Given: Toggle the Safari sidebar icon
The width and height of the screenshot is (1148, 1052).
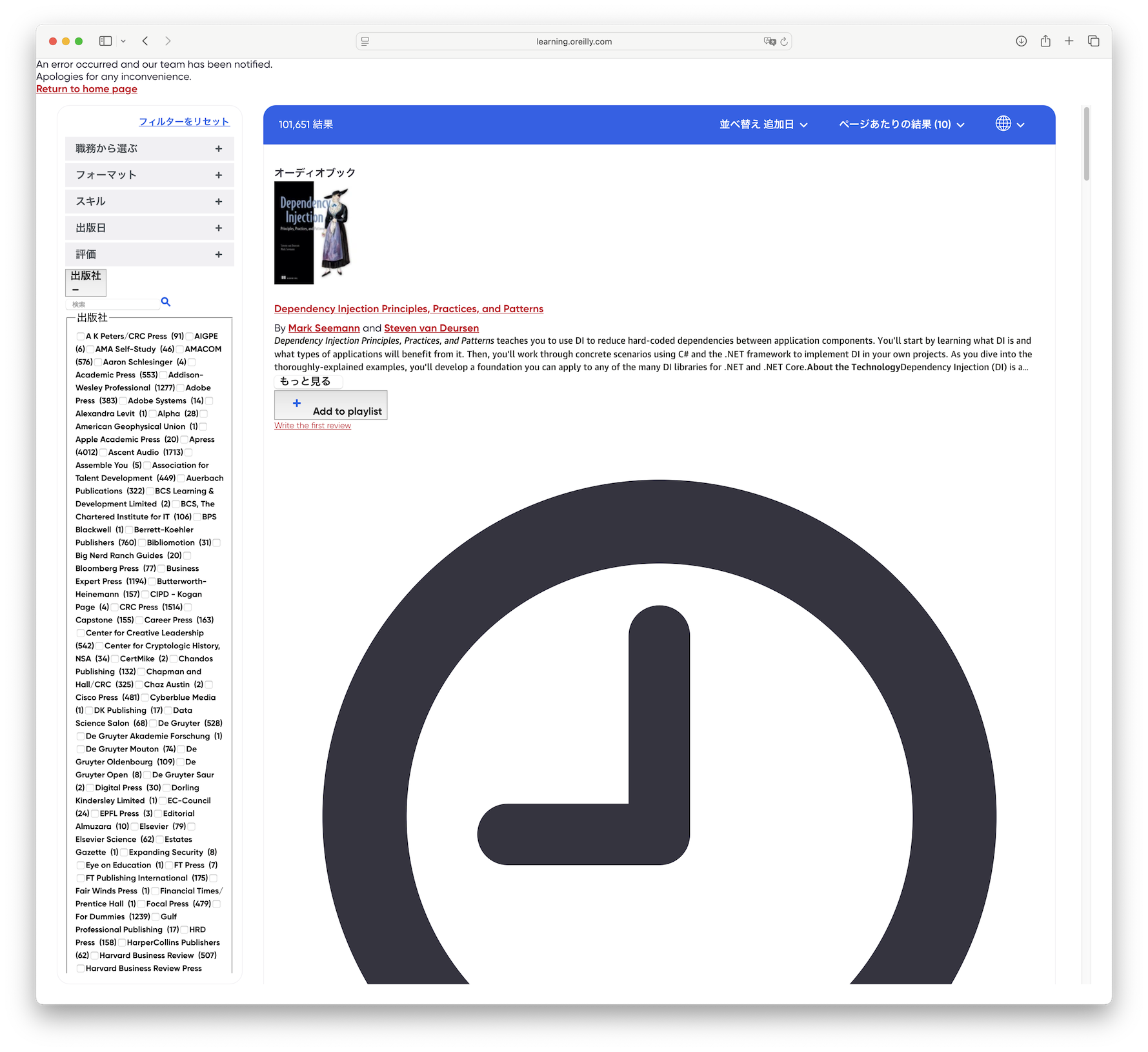Looking at the screenshot, I should [105, 41].
